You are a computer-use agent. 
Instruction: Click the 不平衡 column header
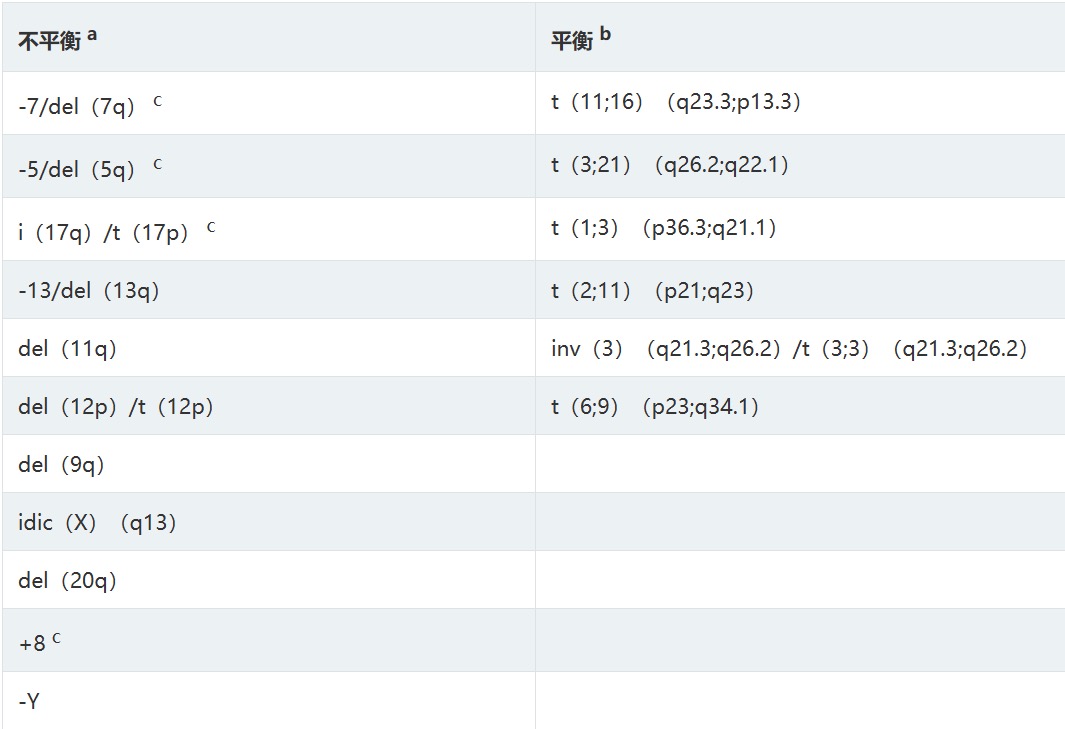(49, 42)
